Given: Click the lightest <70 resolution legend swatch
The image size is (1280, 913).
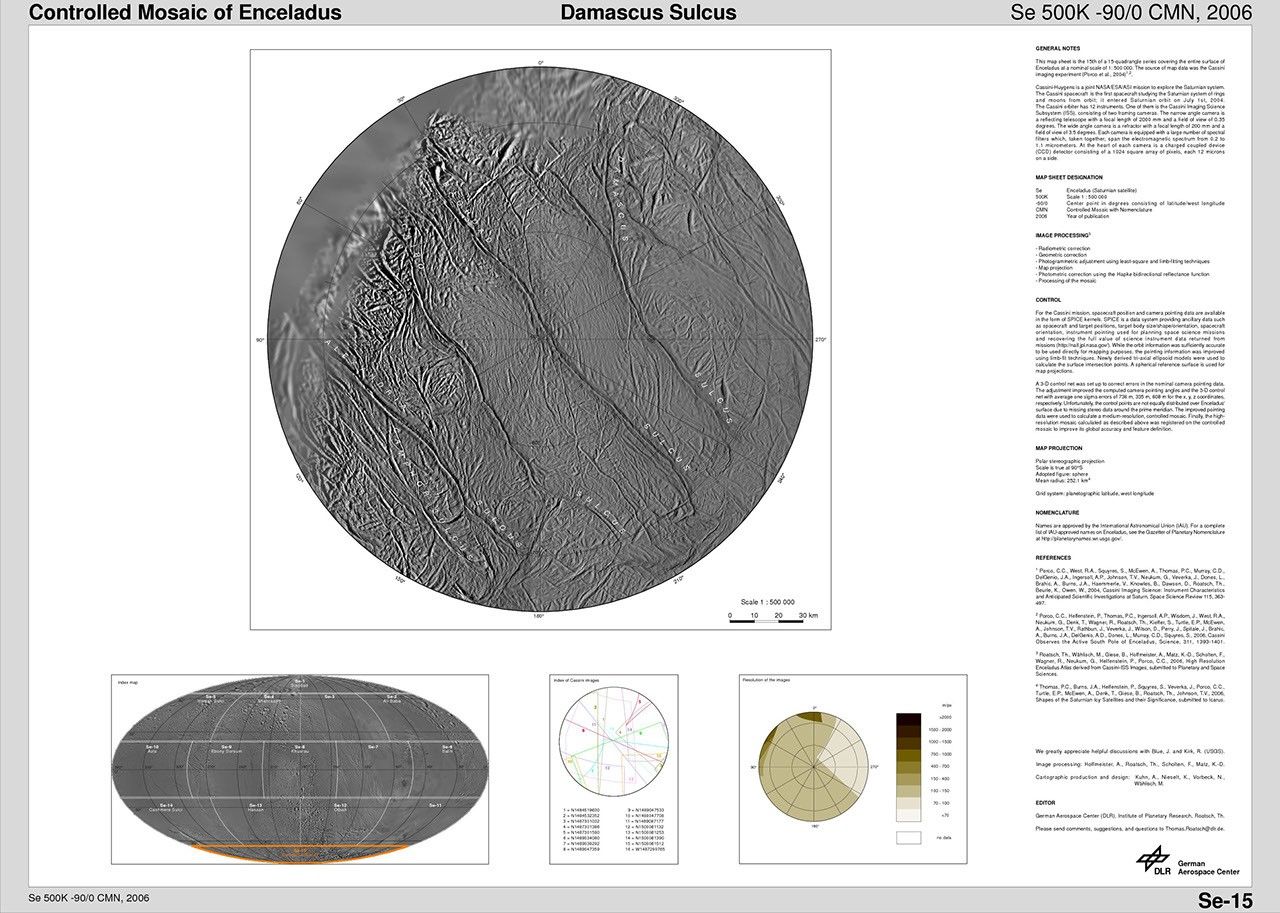Looking at the screenshot, I should (x=909, y=816).
